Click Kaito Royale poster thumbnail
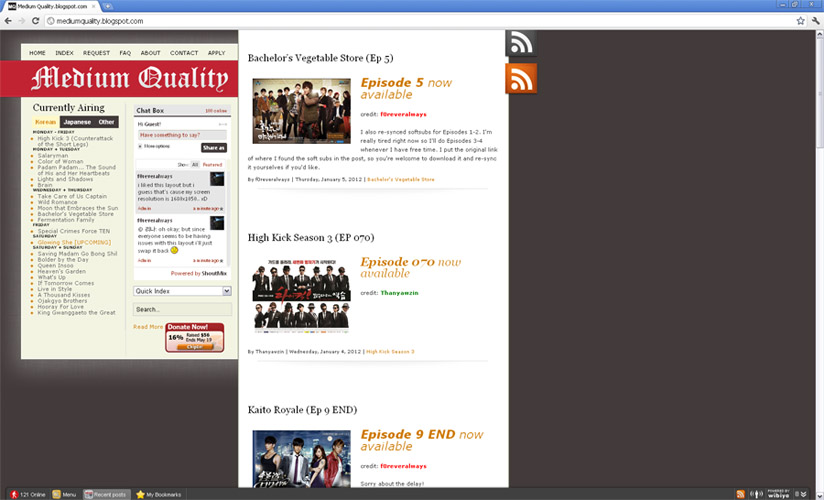This screenshot has width=824, height=500. [302, 458]
